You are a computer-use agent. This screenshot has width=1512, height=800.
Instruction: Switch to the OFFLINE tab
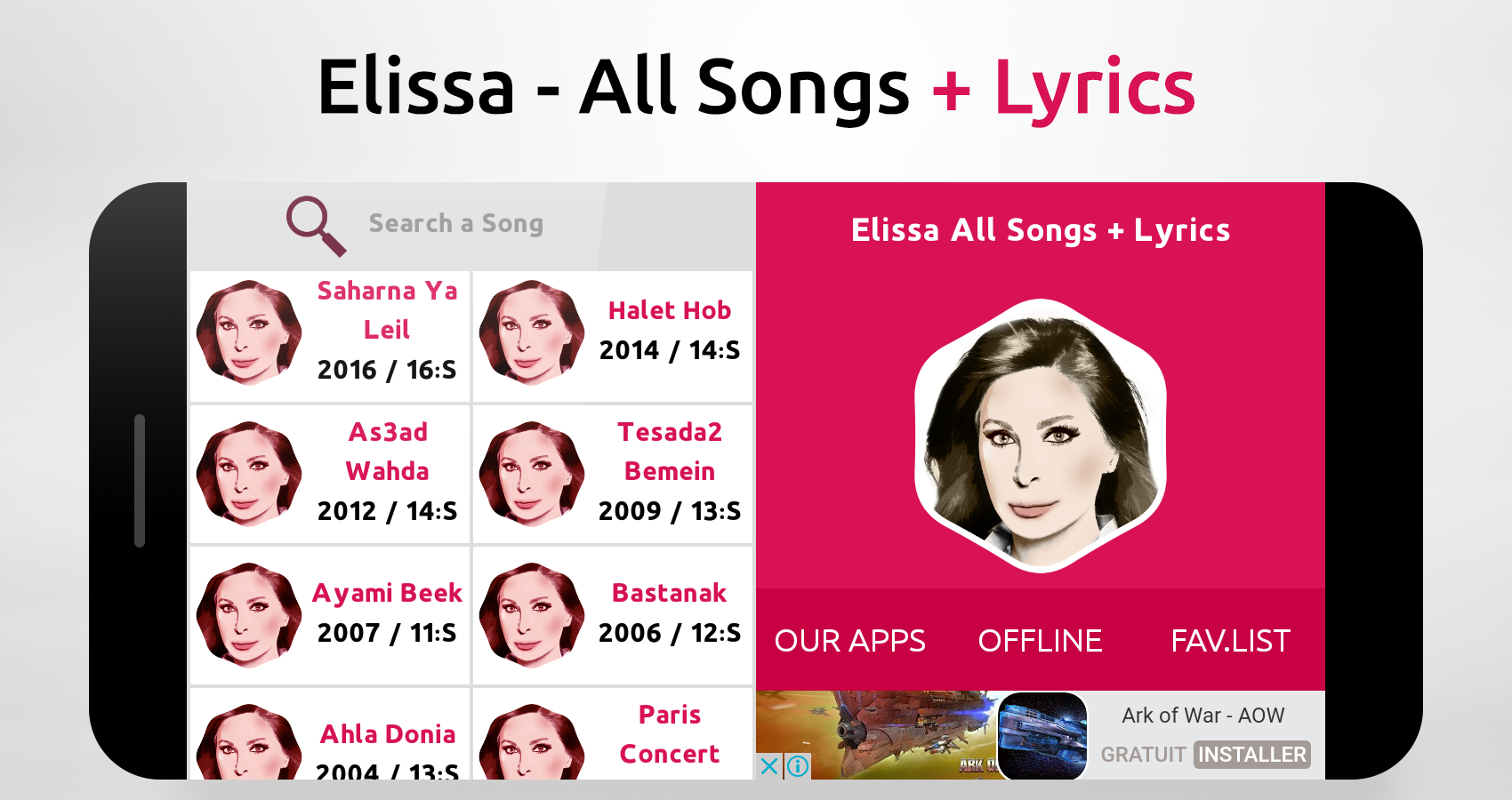[x=1040, y=641]
